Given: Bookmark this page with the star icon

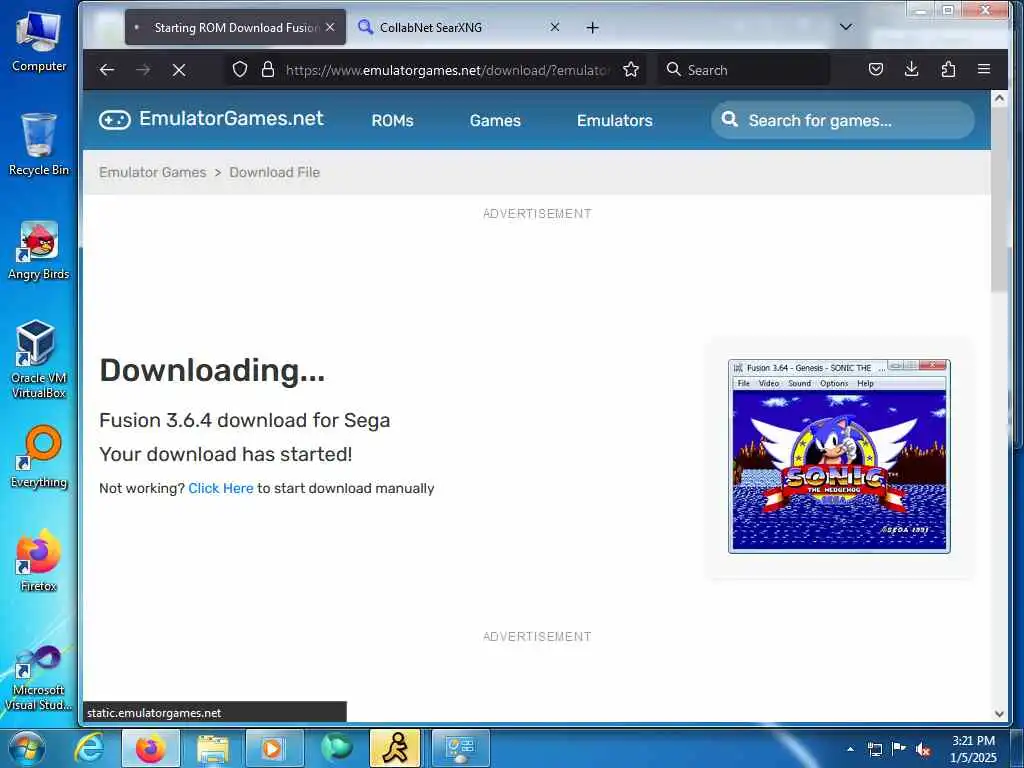Looking at the screenshot, I should [630, 69].
